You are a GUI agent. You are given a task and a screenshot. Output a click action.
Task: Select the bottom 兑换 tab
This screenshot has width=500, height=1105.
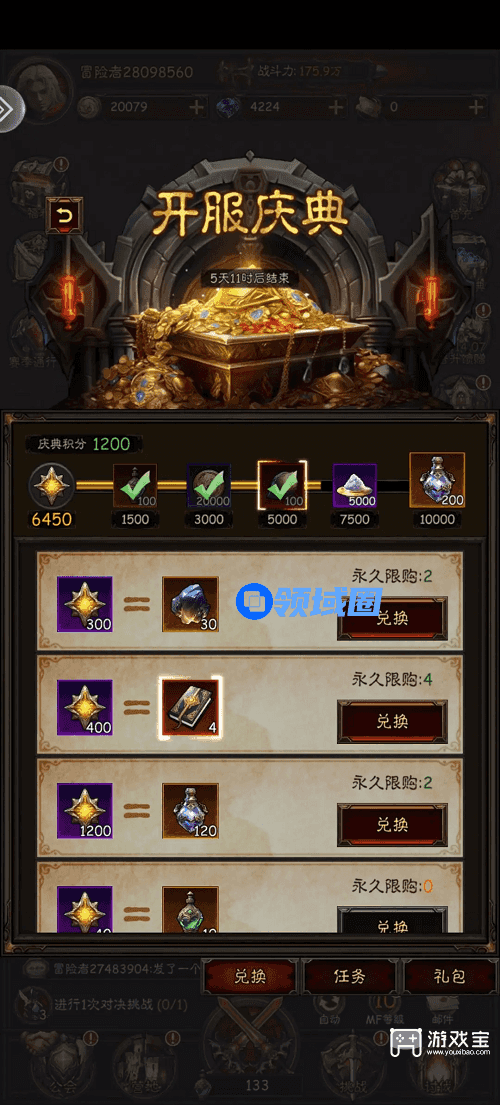[x=250, y=977]
